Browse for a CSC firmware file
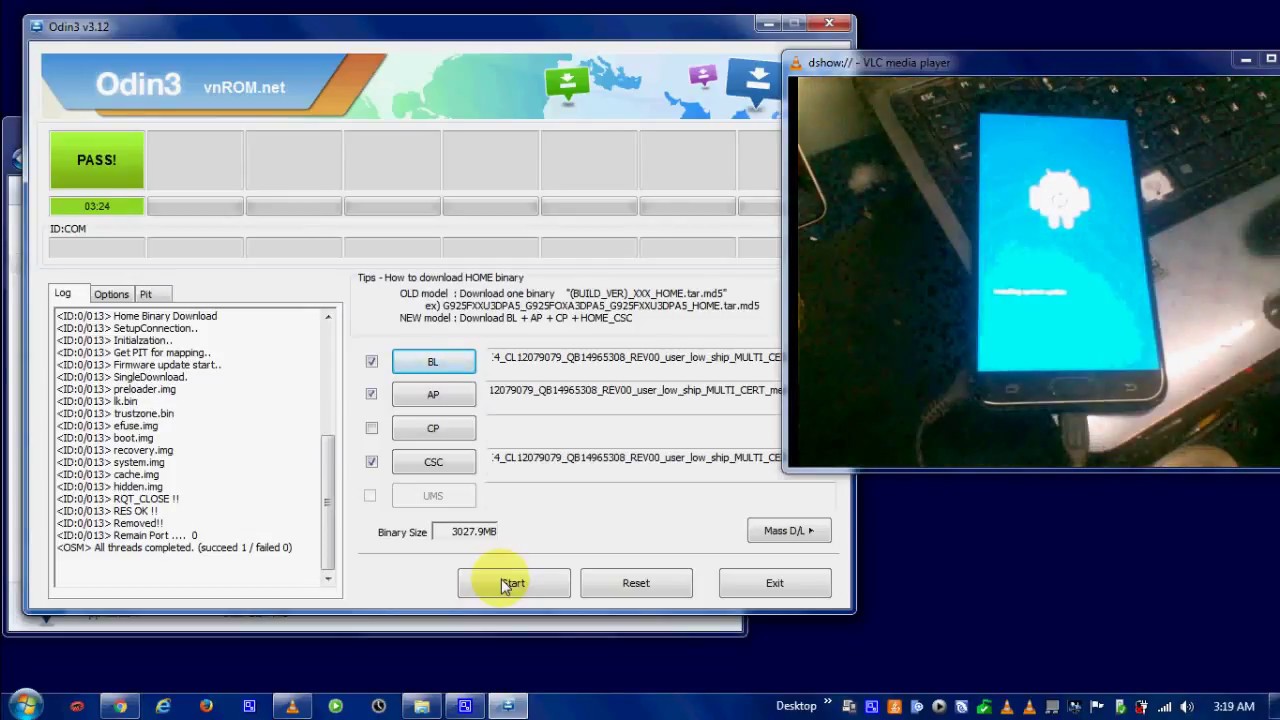The width and height of the screenshot is (1280, 720). 433,462
